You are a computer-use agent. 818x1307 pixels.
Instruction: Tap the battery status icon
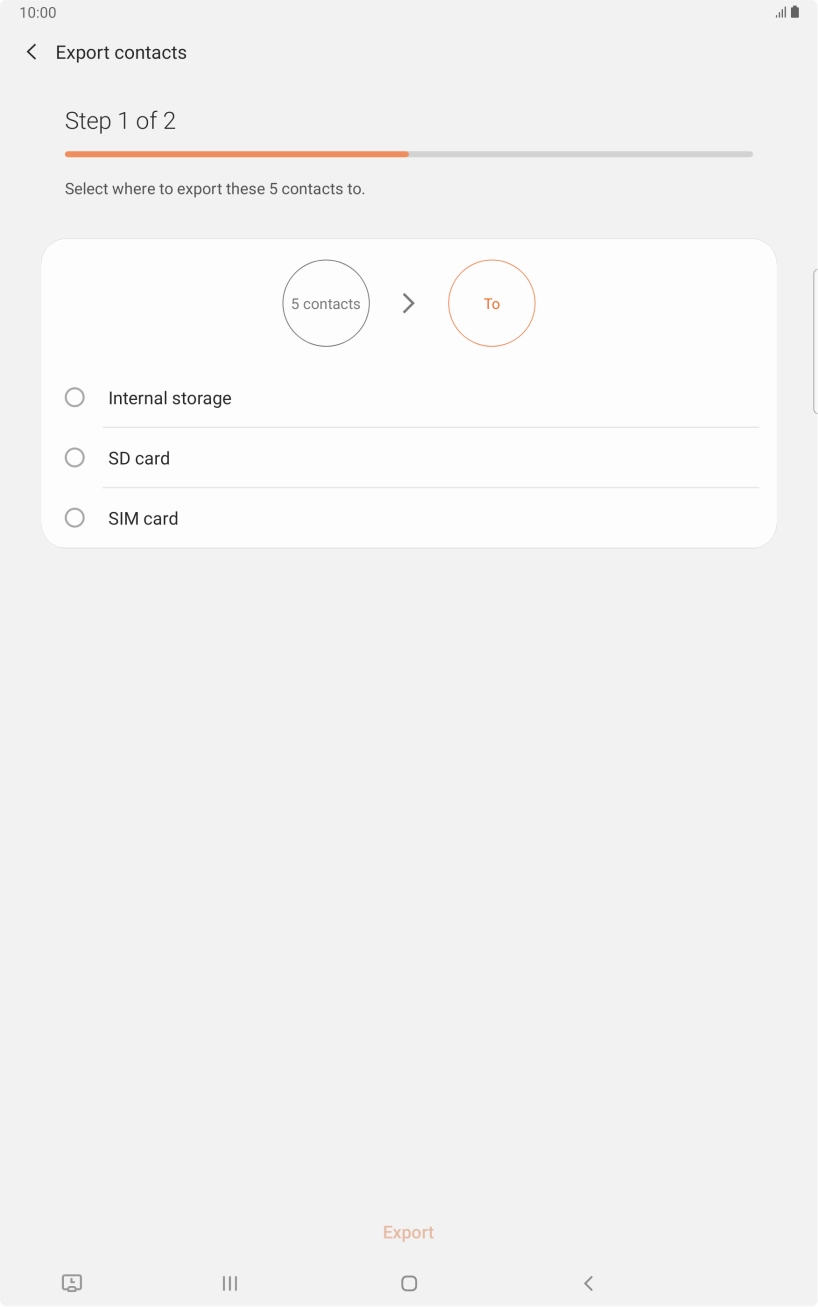pos(795,13)
